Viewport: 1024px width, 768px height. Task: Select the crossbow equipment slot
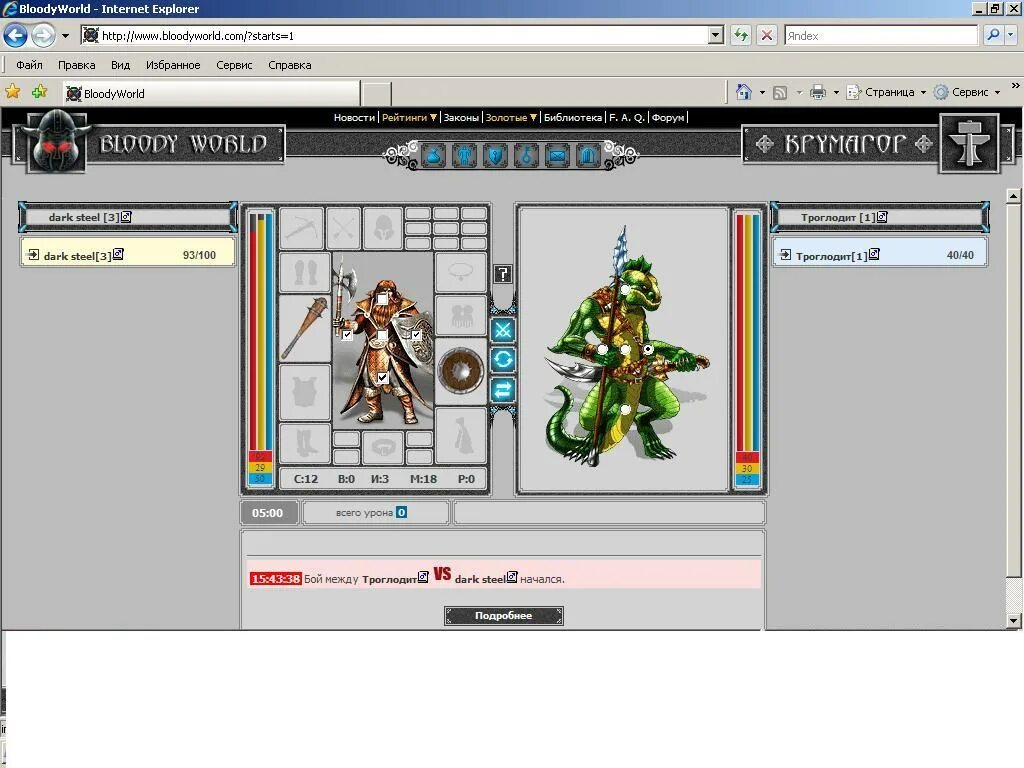pos(302,229)
